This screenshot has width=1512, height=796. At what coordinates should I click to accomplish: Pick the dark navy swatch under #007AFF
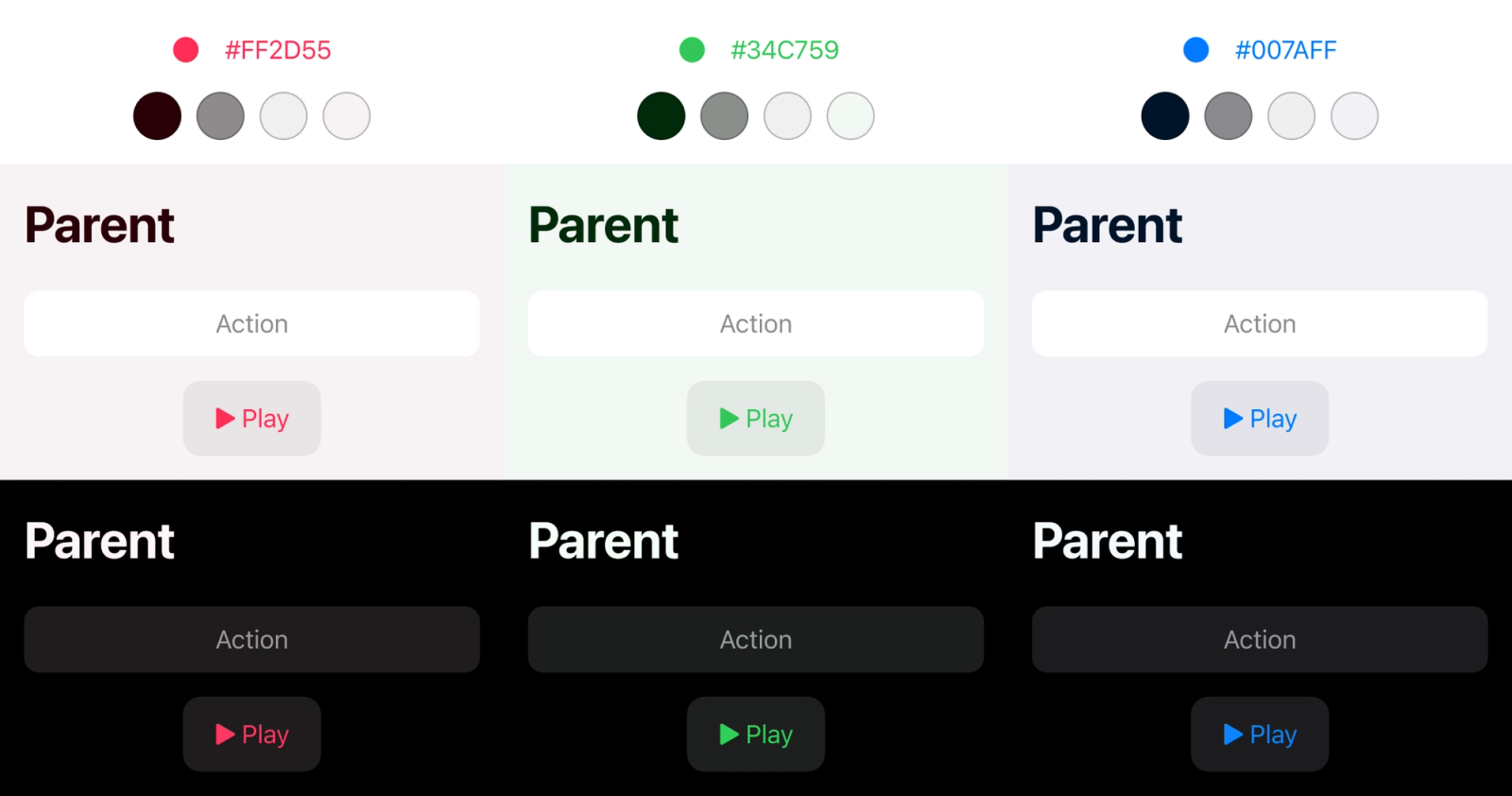tap(1165, 116)
